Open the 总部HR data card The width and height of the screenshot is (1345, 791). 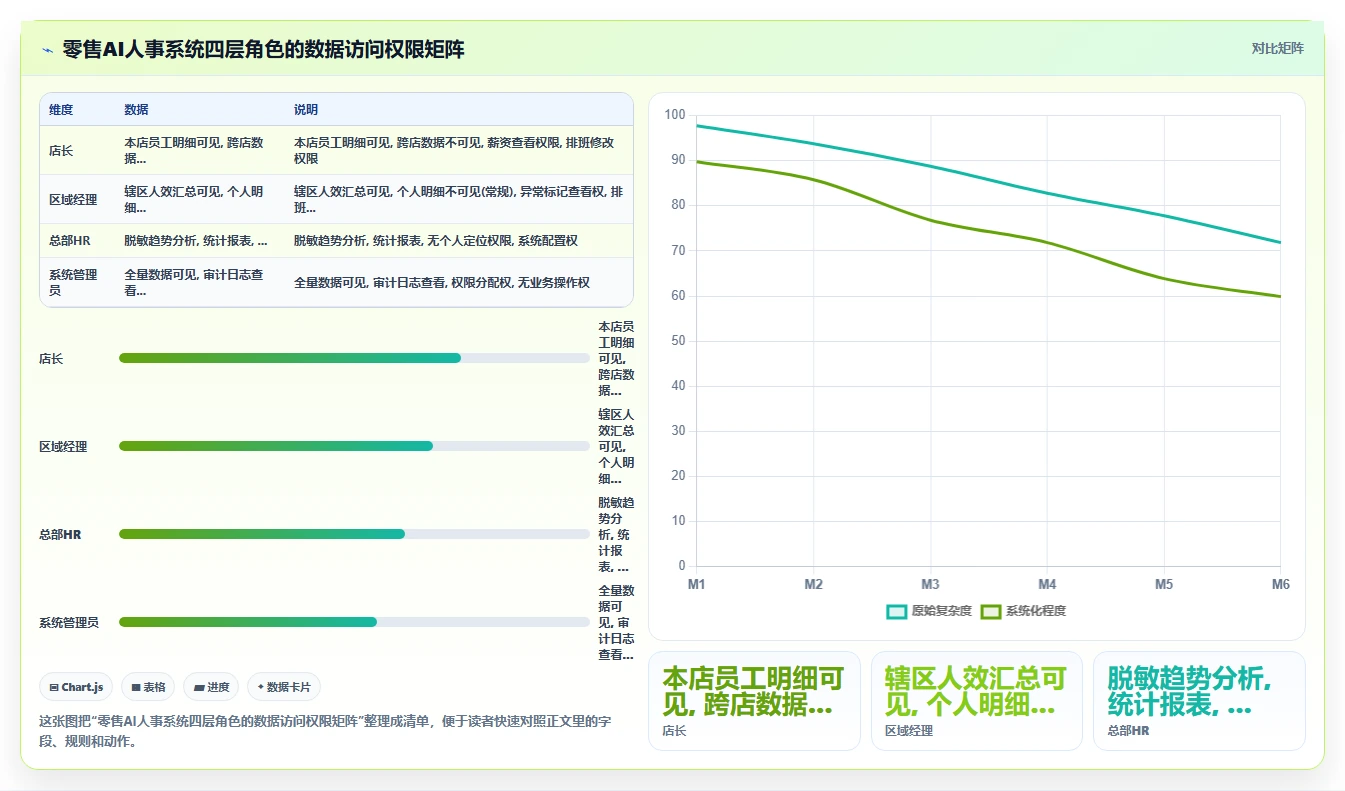click(x=1199, y=701)
